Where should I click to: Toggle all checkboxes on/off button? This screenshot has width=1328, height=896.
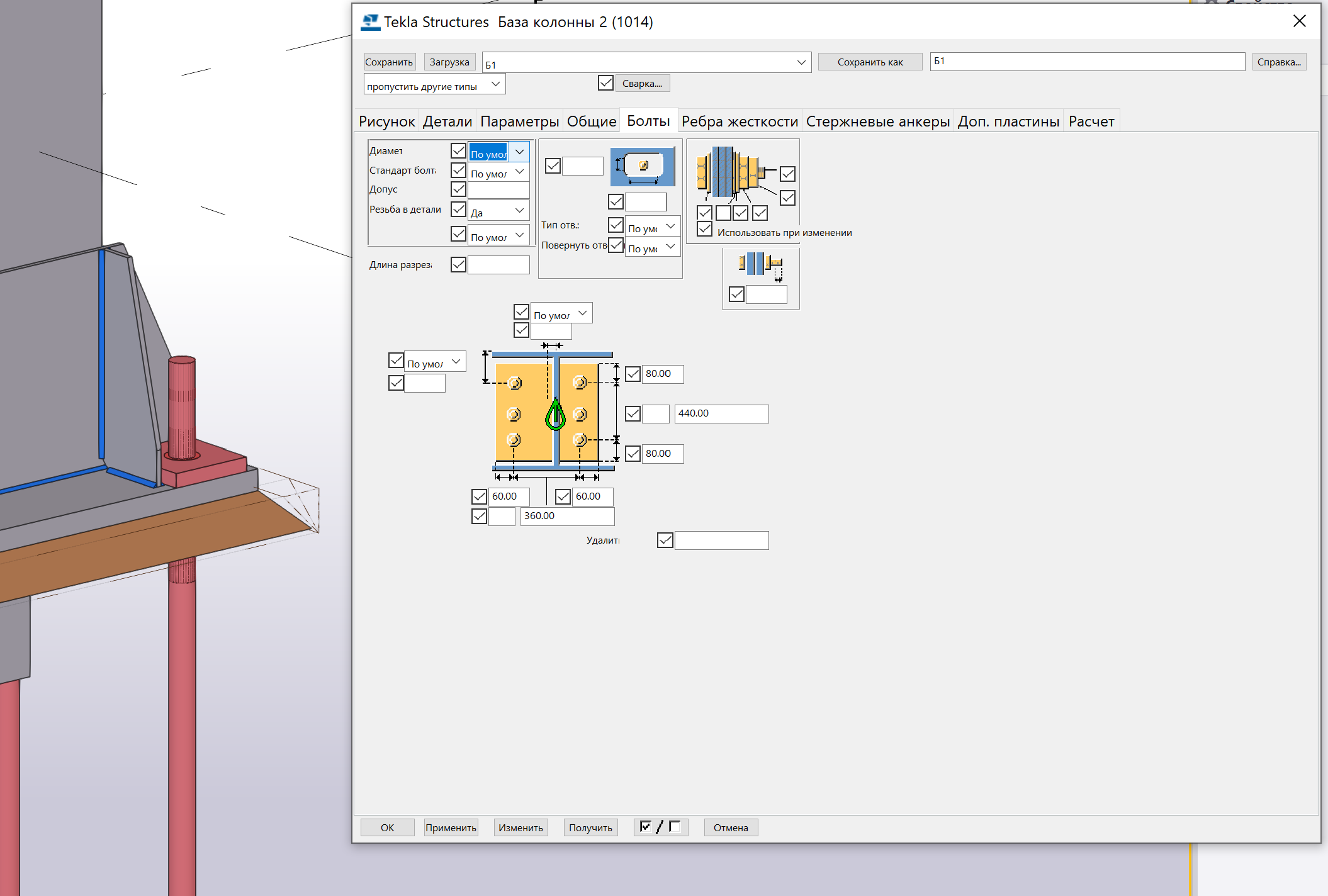[x=660, y=827]
